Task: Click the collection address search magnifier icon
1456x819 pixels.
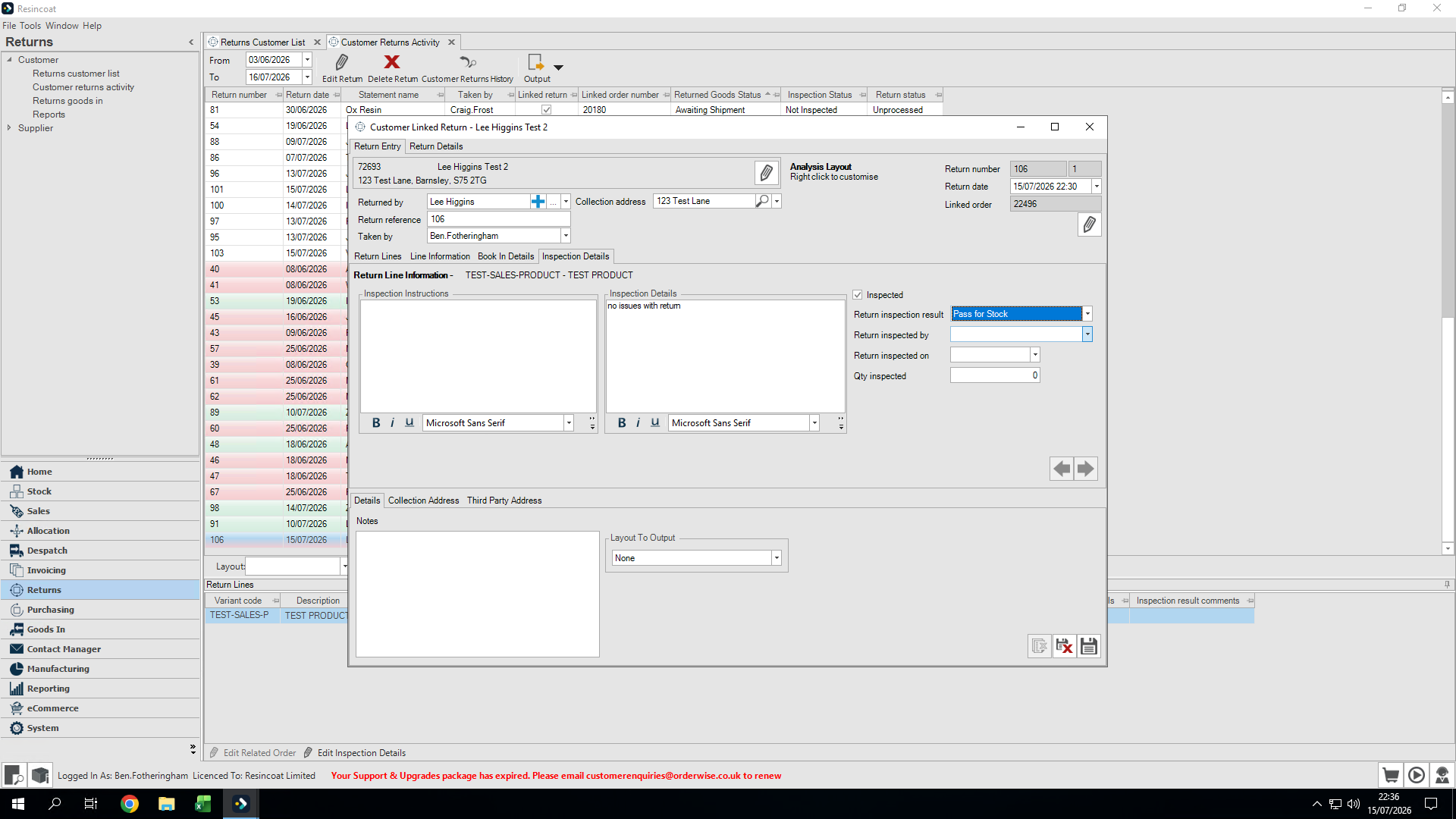Action: coord(762,201)
